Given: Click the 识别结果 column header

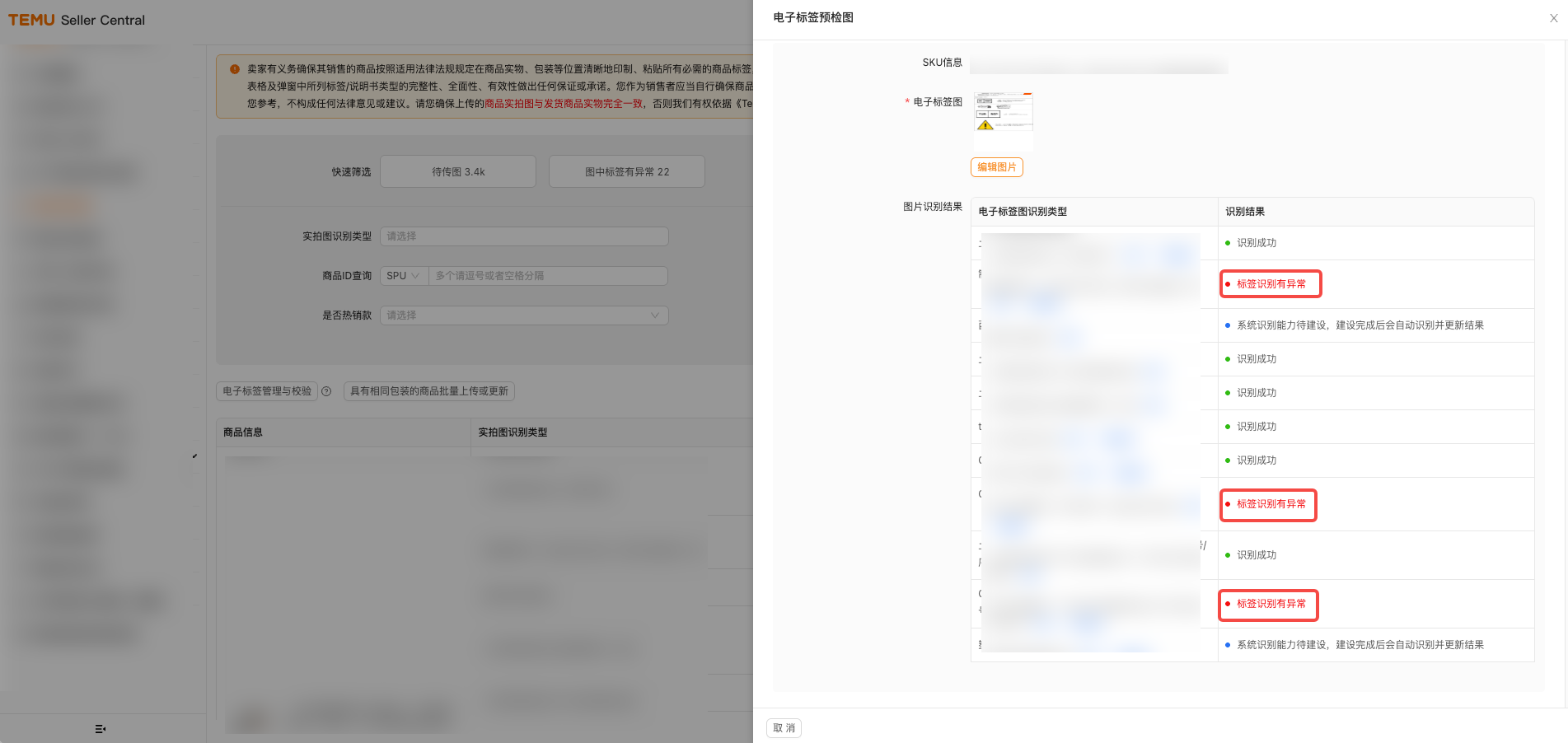Looking at the screenshot, I should (1245, 212).
